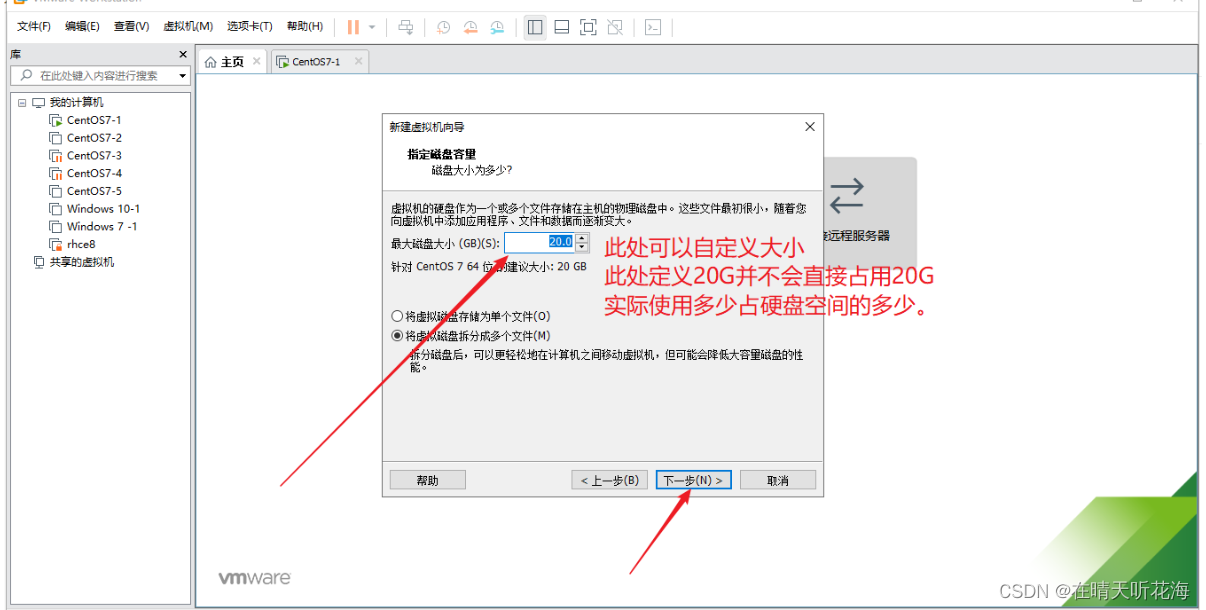This screenshot has height=610, width=1206.
Task: Open the 查看(V) menu
Action: pos(131,26)
